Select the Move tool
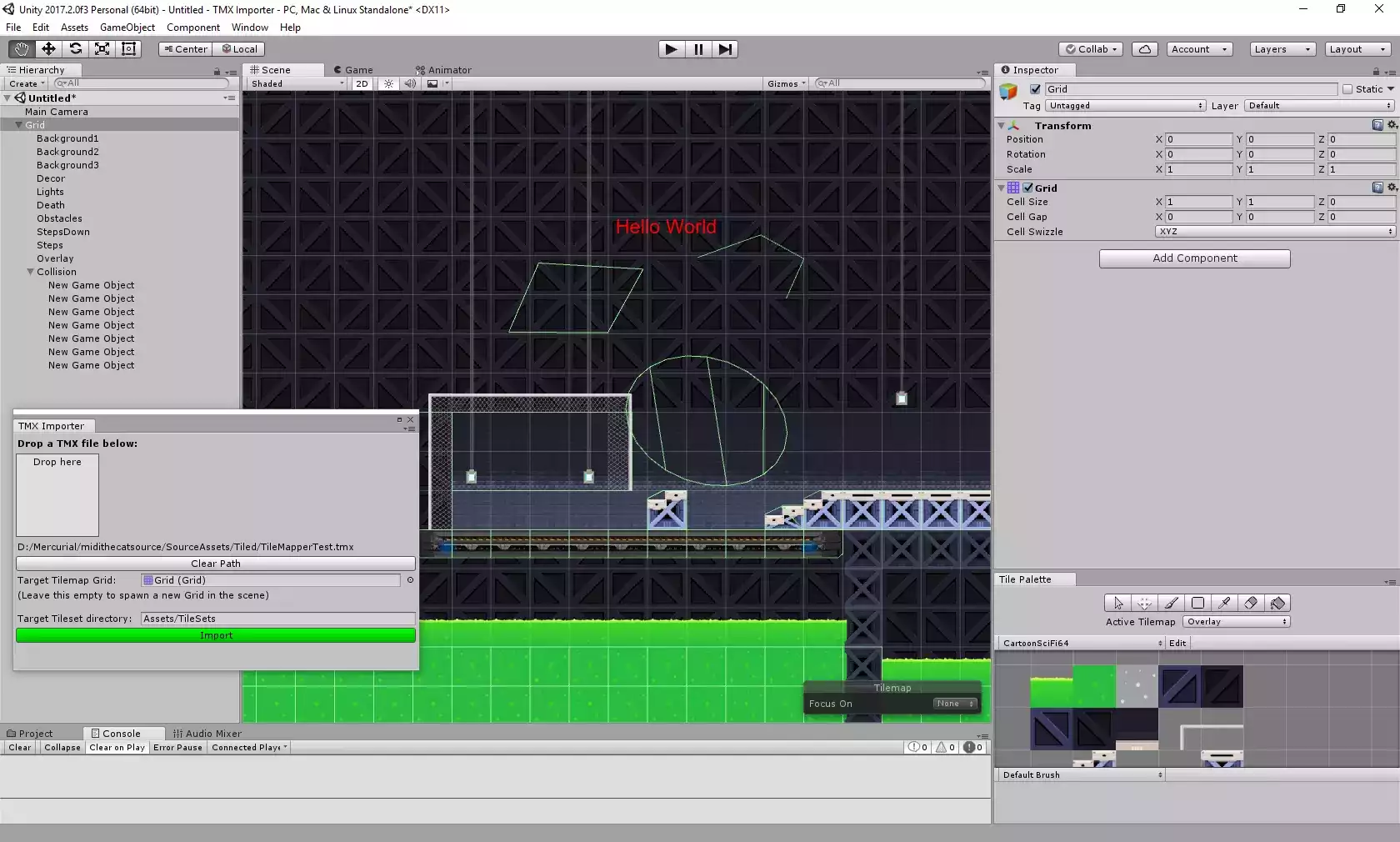 click(x=48, y=49)
